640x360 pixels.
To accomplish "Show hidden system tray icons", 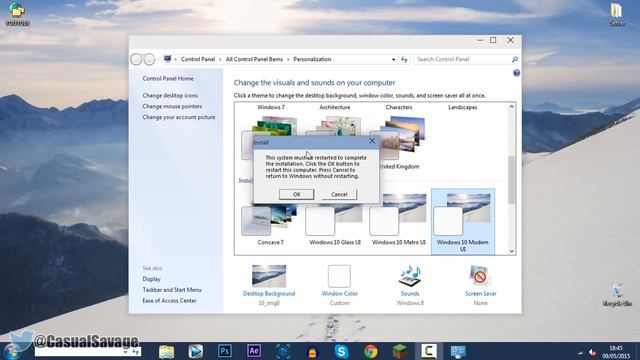I will (x=580, y=353).
